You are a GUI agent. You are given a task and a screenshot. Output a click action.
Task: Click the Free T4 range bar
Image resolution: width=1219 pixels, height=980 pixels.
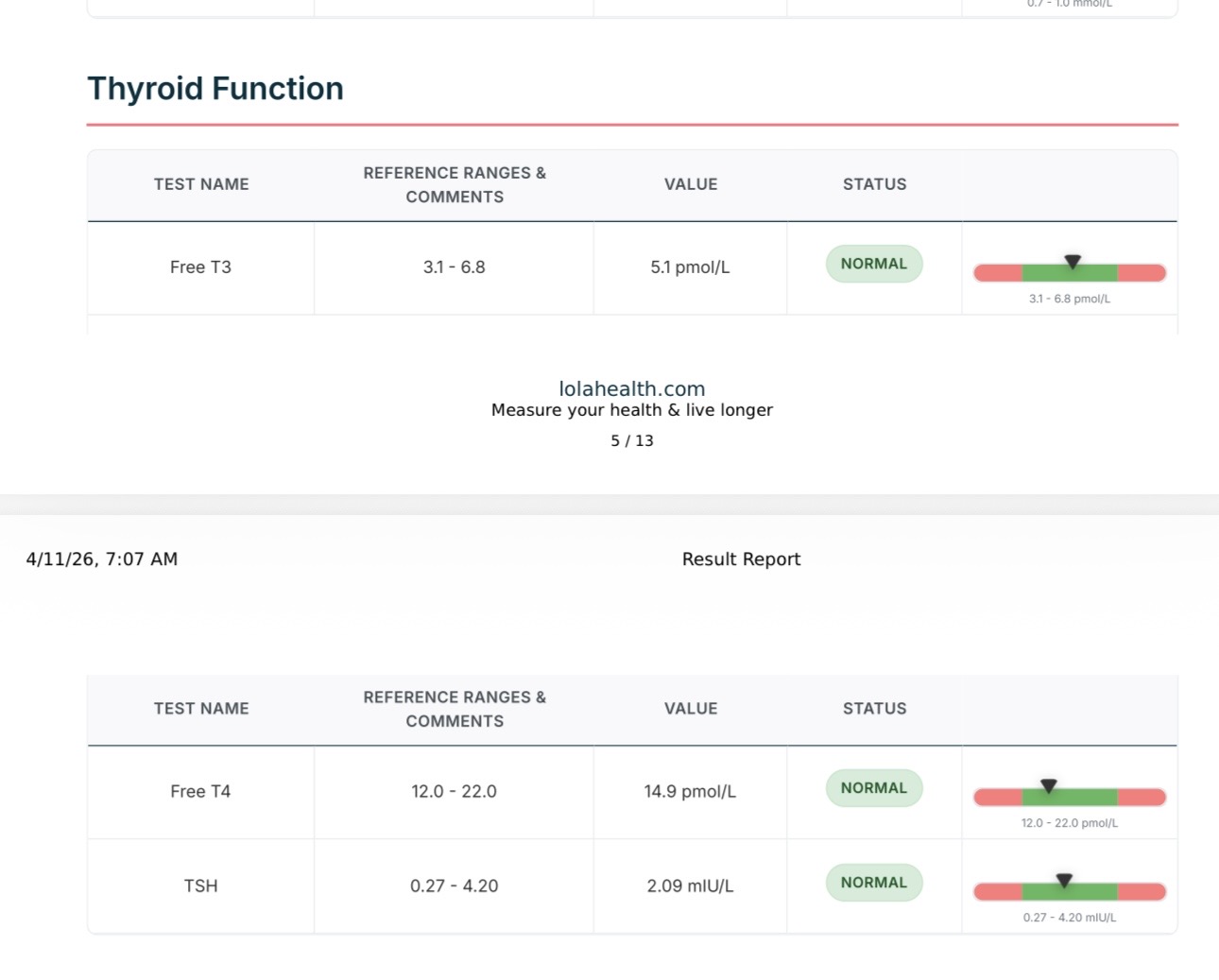[x=1069, y=799]
